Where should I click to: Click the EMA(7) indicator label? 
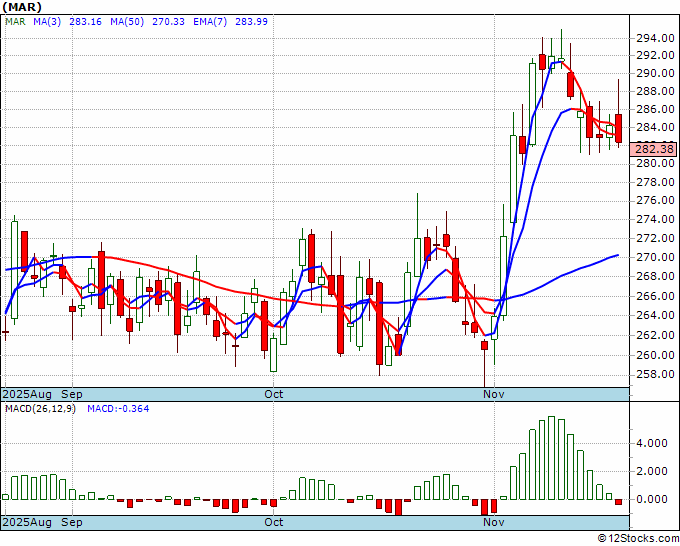(x=210, y=22)
